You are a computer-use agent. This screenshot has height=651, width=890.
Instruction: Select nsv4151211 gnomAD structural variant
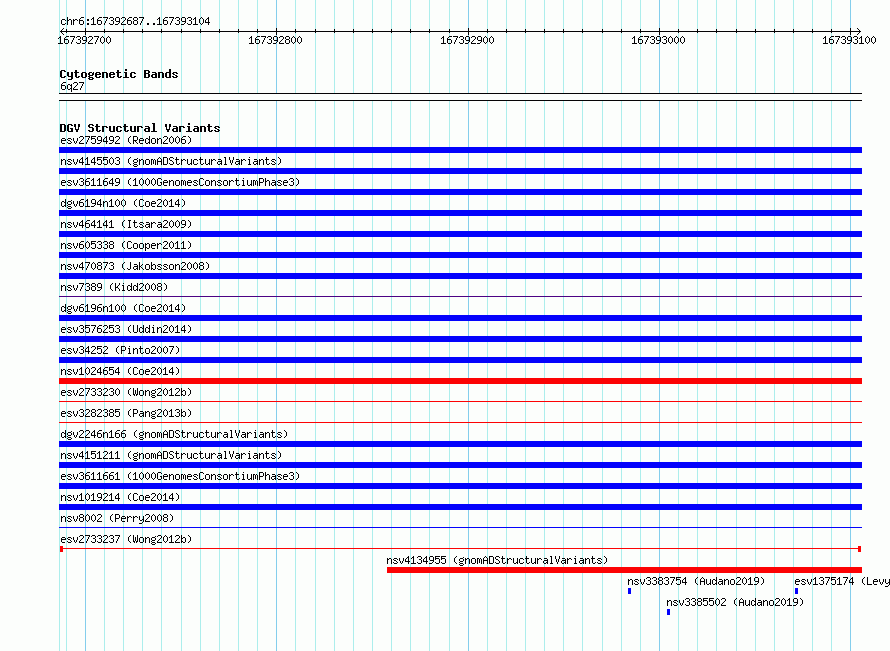(x=171, y=455)
